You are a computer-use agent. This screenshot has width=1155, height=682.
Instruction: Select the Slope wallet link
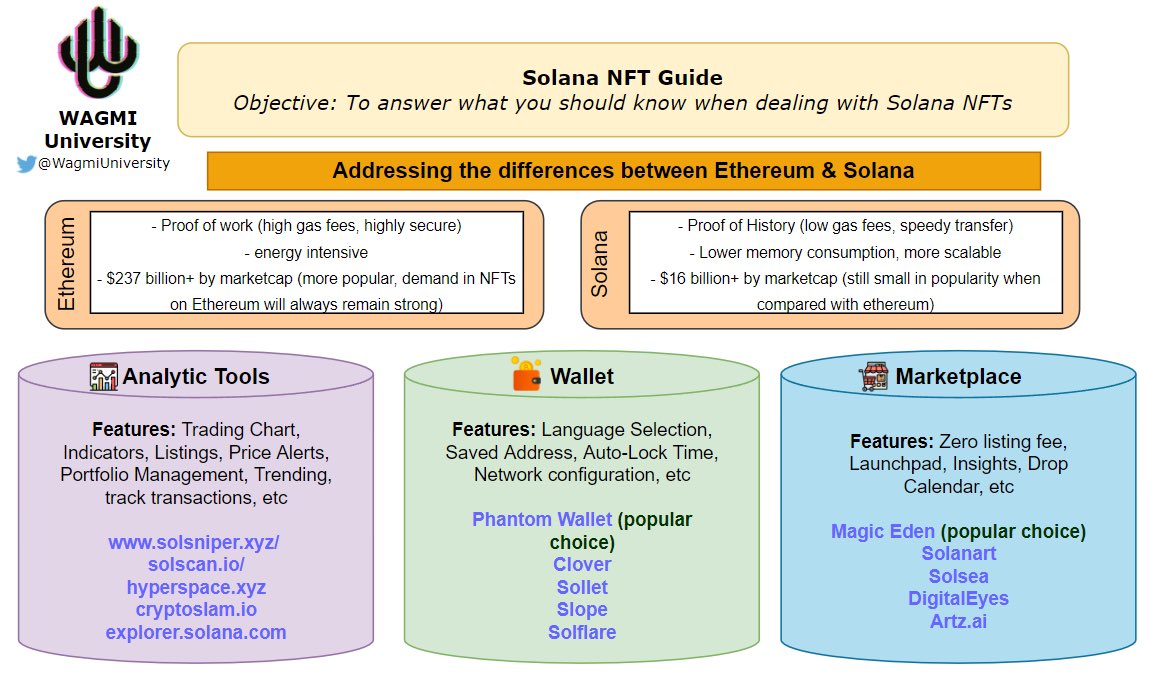click(x=582, y=610)
